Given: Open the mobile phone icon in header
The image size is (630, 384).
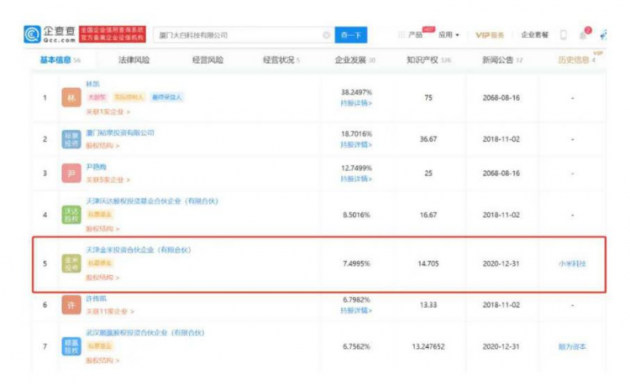Looking at the screenshot, I should (x=563, y=35).
